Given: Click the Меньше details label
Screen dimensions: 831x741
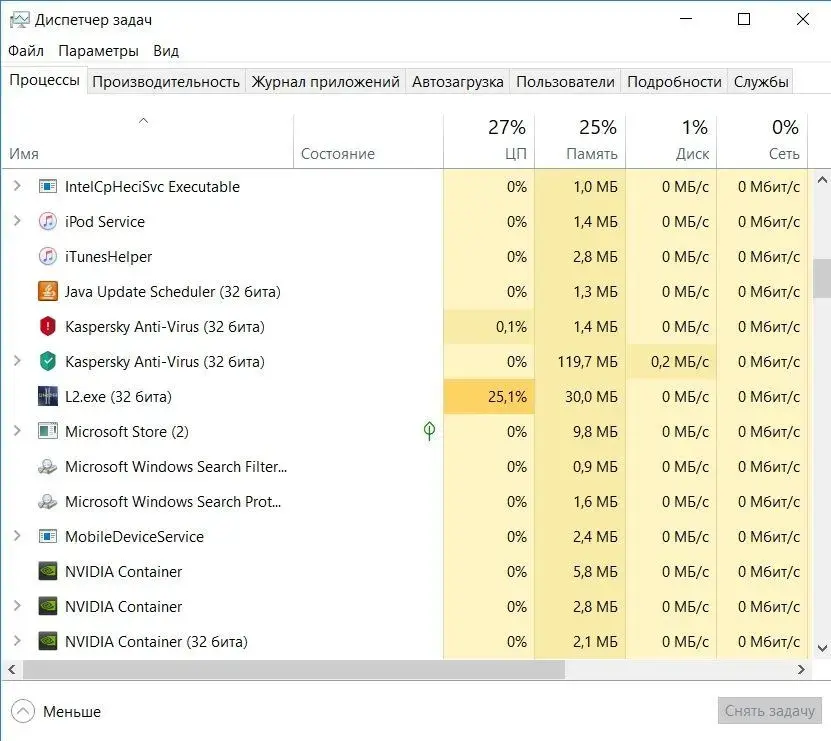Looking at the screenshot, I should [x=72, y=712].
